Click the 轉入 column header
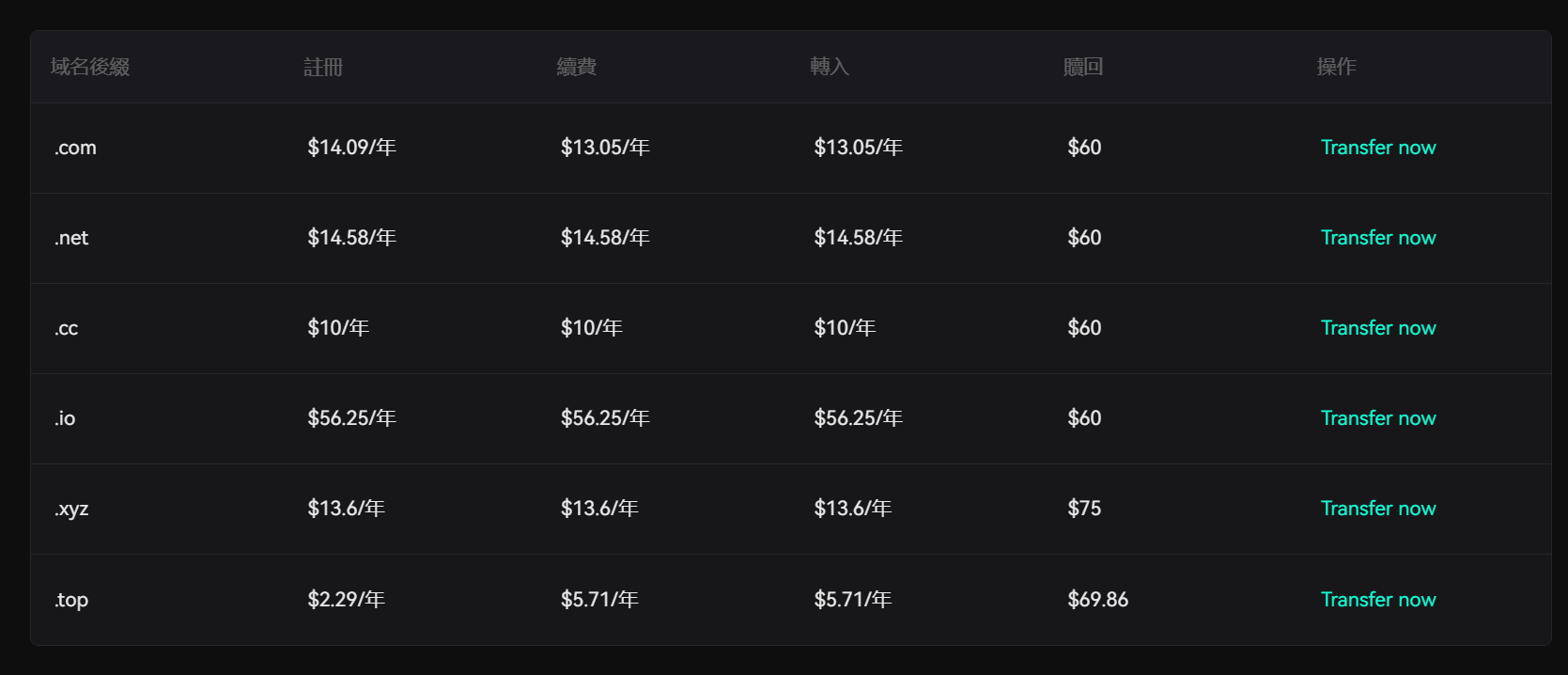The height and width of the screenshot is (675, 1568). point(830,67)
